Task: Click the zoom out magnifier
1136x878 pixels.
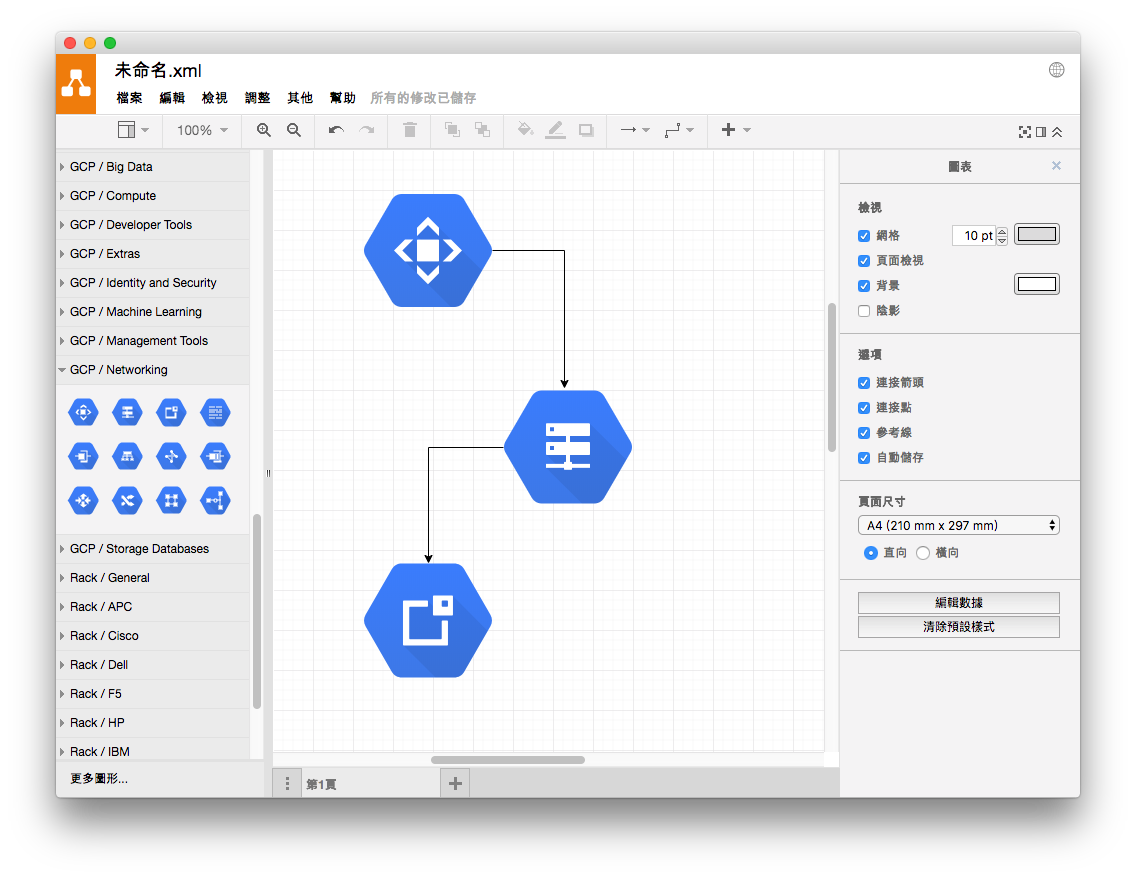Action: pyautogui.click(x=293, y=130)
